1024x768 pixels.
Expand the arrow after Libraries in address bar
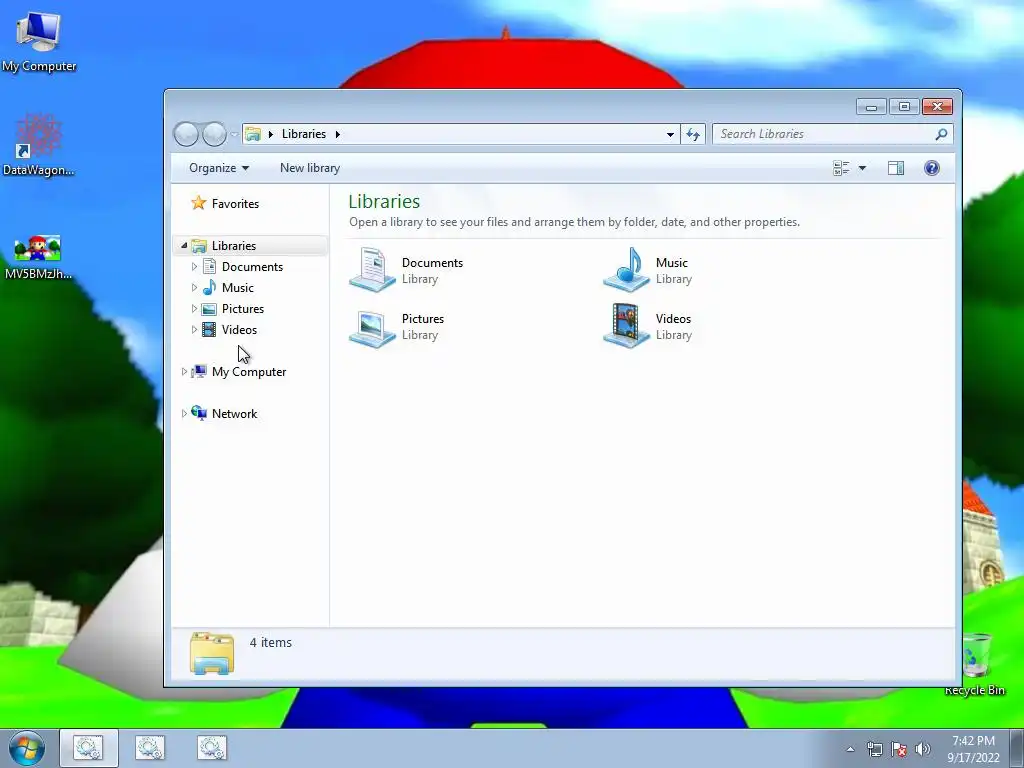338,134
